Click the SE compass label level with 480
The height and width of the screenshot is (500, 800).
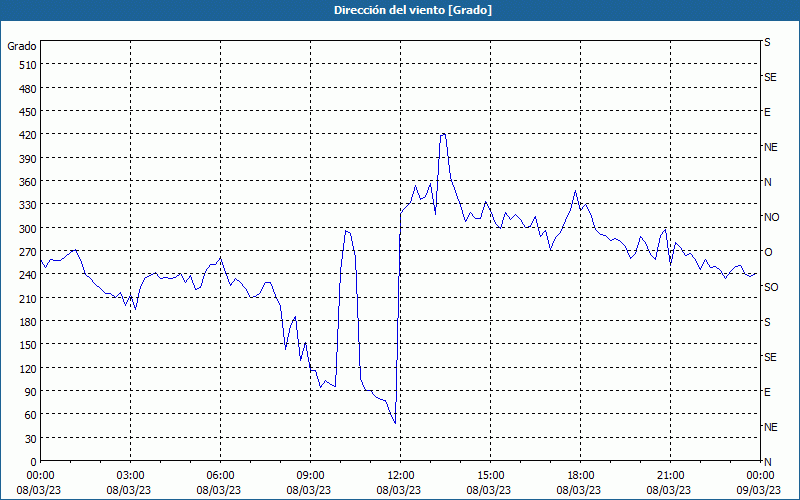[x=770, y=77]
